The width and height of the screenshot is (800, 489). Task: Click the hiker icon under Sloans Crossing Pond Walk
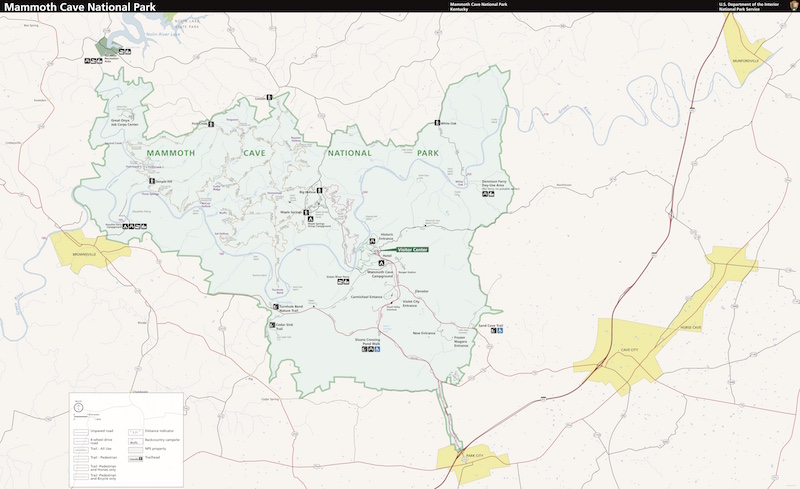pyautogui.click(x=364, y=350)
